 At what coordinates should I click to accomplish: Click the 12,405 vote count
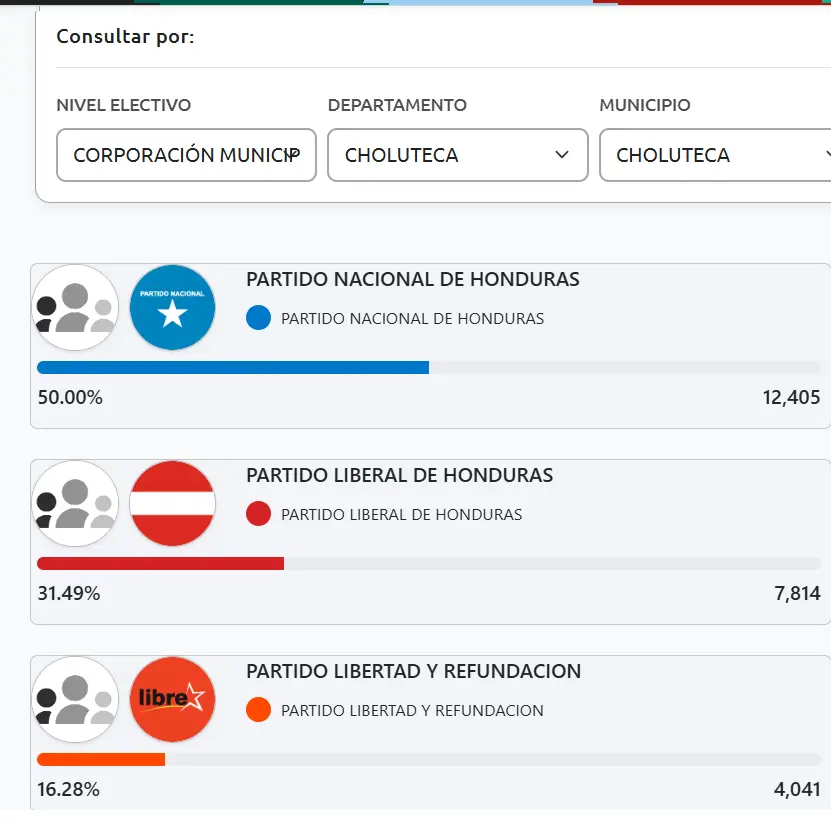791,397
